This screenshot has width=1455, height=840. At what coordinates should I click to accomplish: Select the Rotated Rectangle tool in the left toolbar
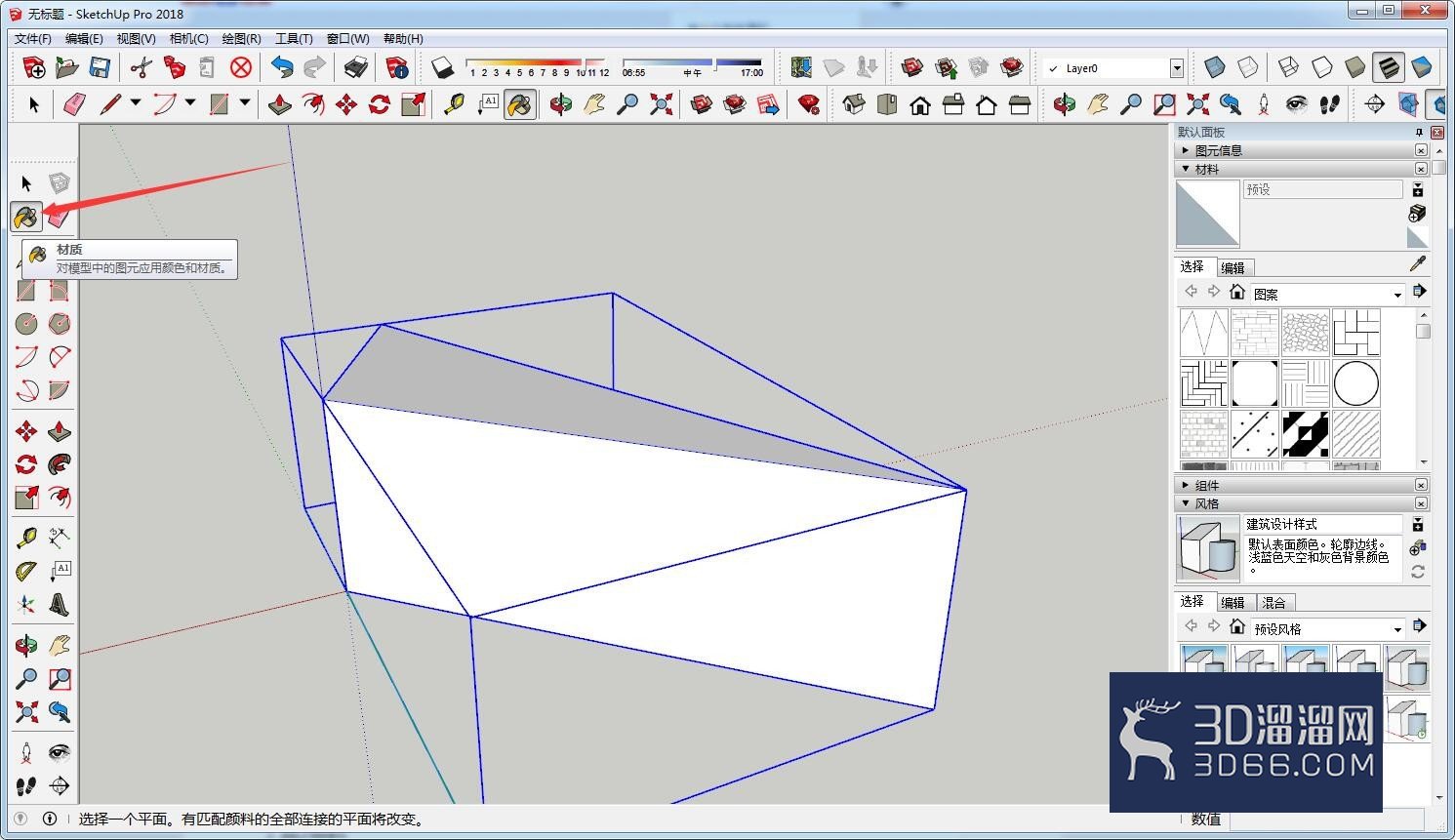[x=60, y=290]
